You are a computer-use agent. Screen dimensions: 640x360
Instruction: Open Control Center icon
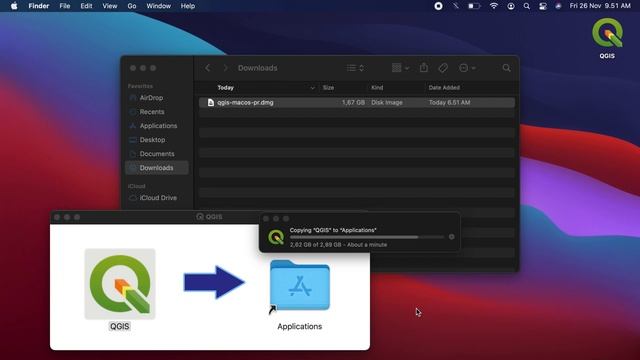(543, 6)
